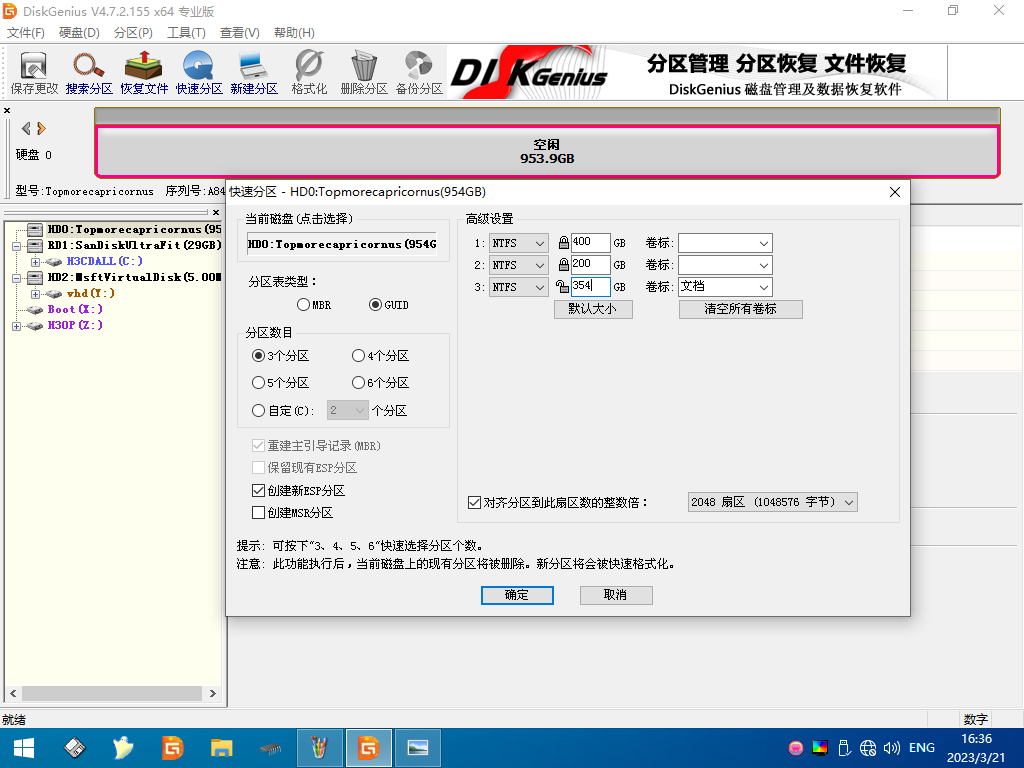This screenshot has width=1024, height=768.
Task: Open the 工具(T) menu
Action: coord(186,33)
